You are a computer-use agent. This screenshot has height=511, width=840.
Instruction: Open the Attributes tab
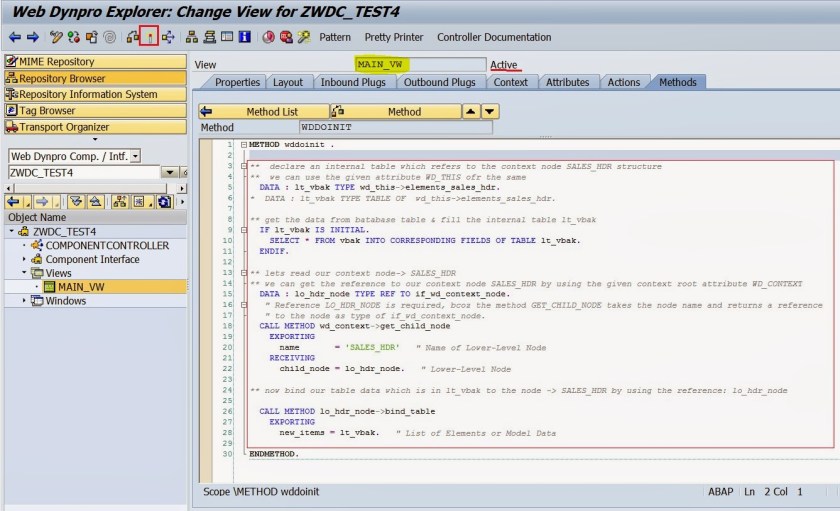pyautogui.click(x=567, y=82)
